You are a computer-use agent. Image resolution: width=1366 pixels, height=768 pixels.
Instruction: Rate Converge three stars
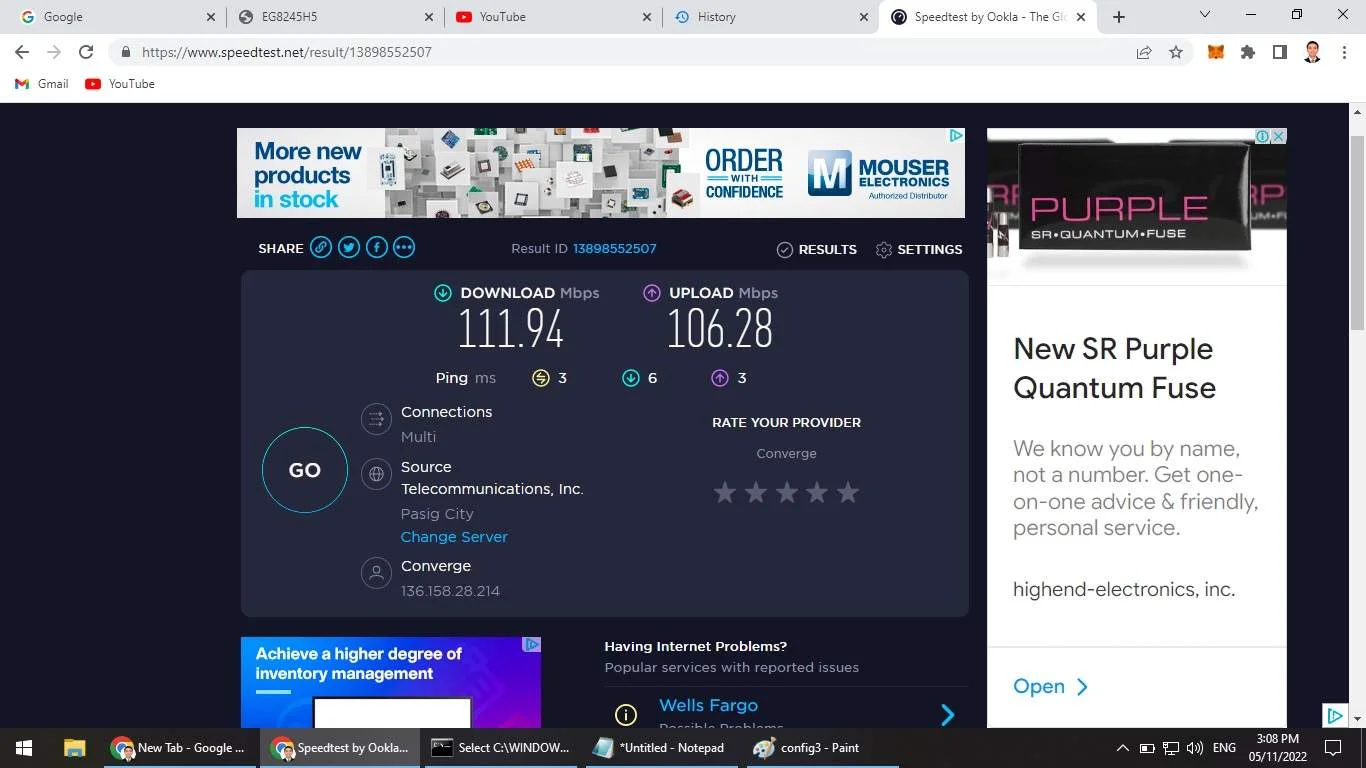787,492
